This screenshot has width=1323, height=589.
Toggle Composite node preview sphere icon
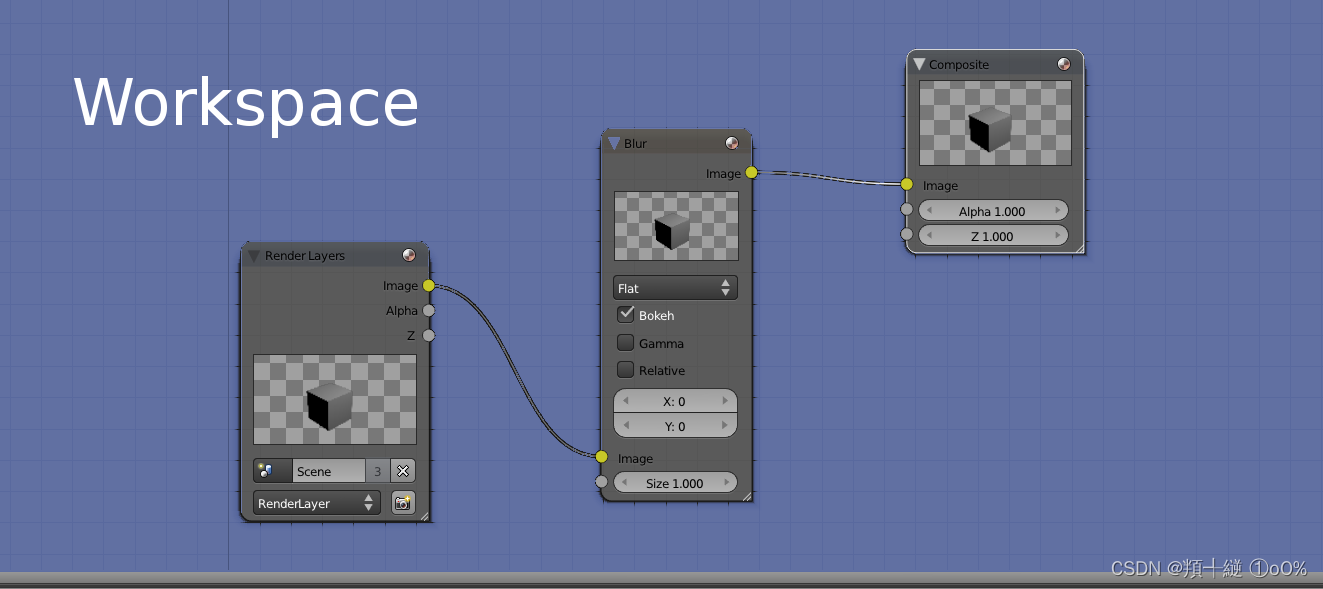pos(1064,64)
